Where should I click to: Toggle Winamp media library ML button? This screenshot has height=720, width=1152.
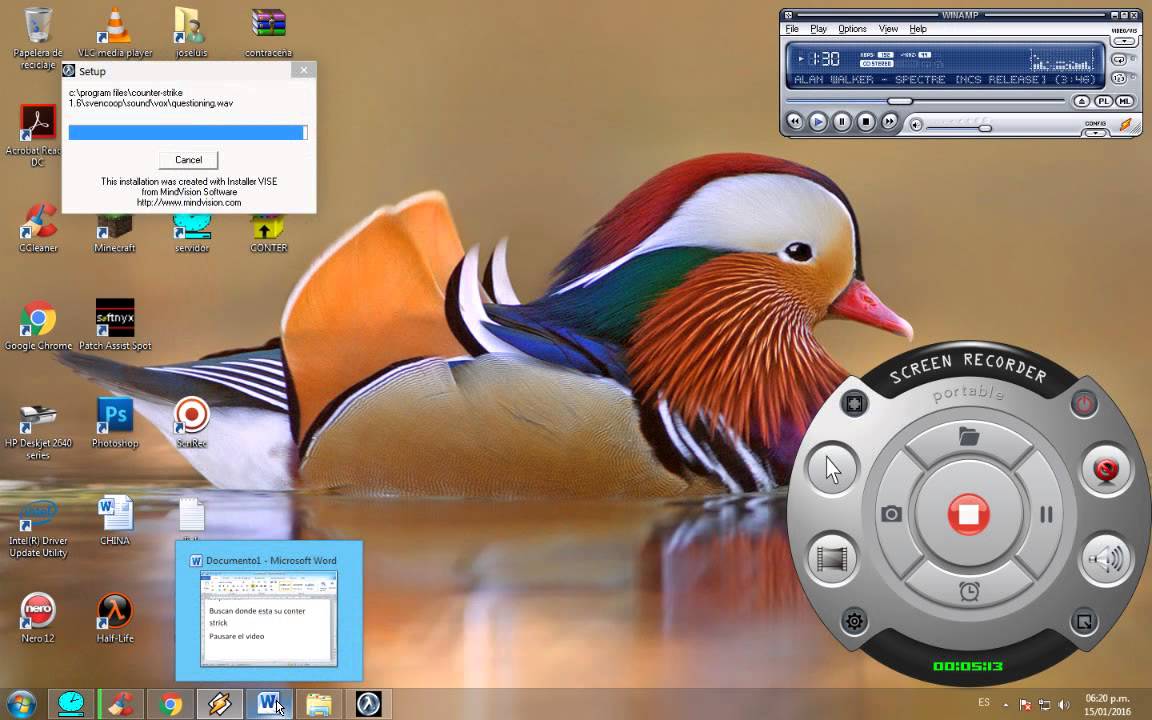pos(1124,101)
